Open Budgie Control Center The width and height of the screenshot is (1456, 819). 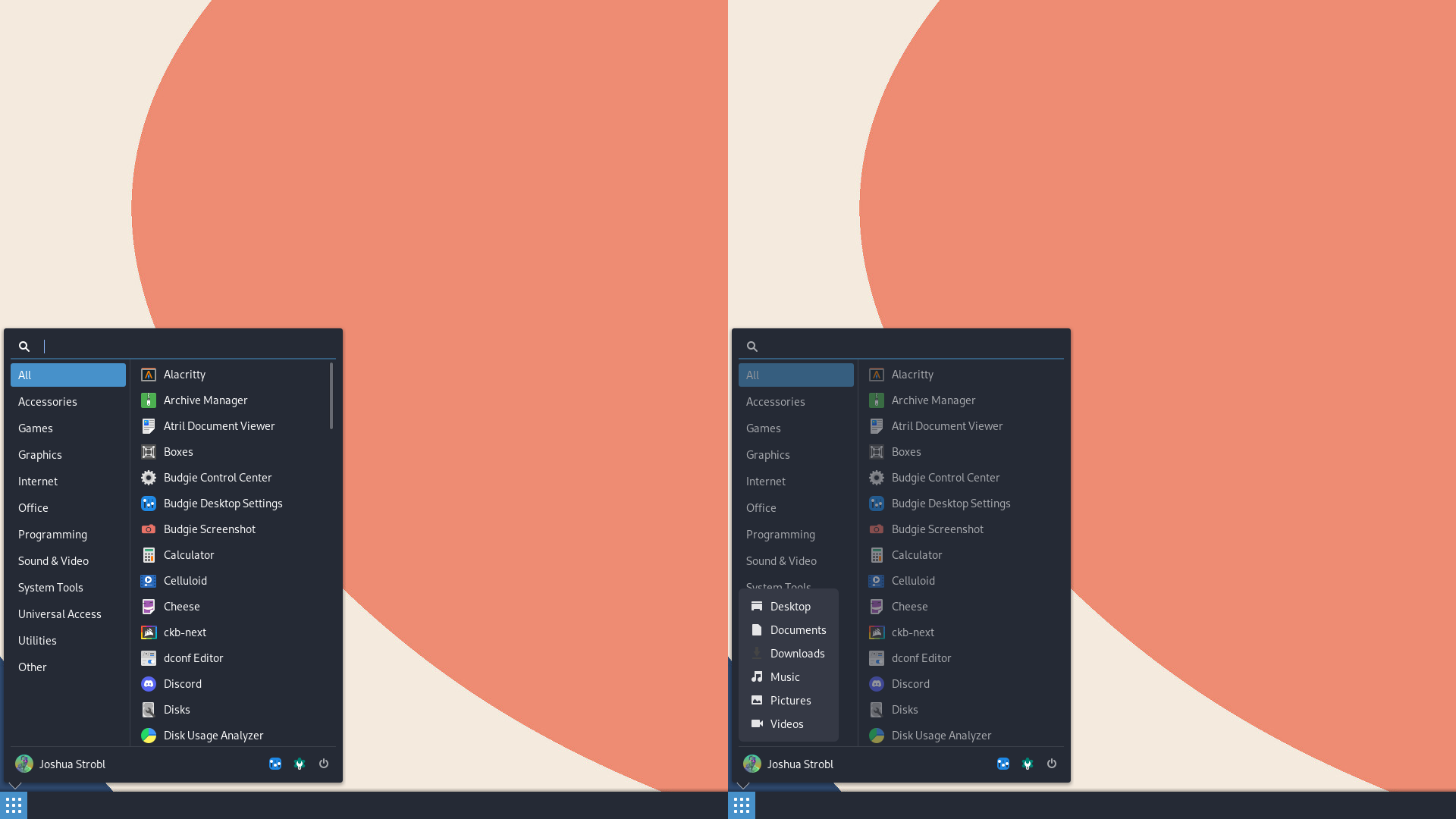pyautogui.click(x=218, y=477)
